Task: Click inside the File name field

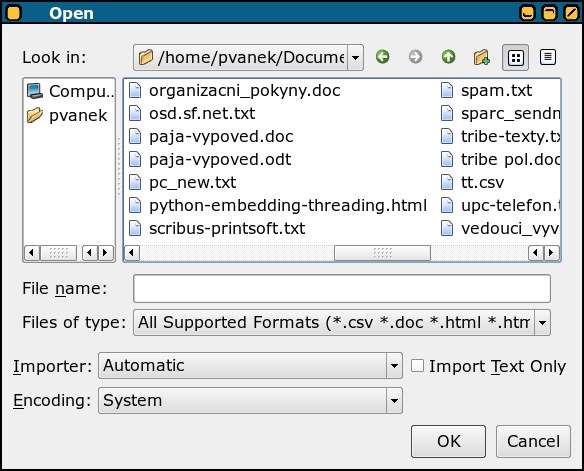Action: (342, 289)
